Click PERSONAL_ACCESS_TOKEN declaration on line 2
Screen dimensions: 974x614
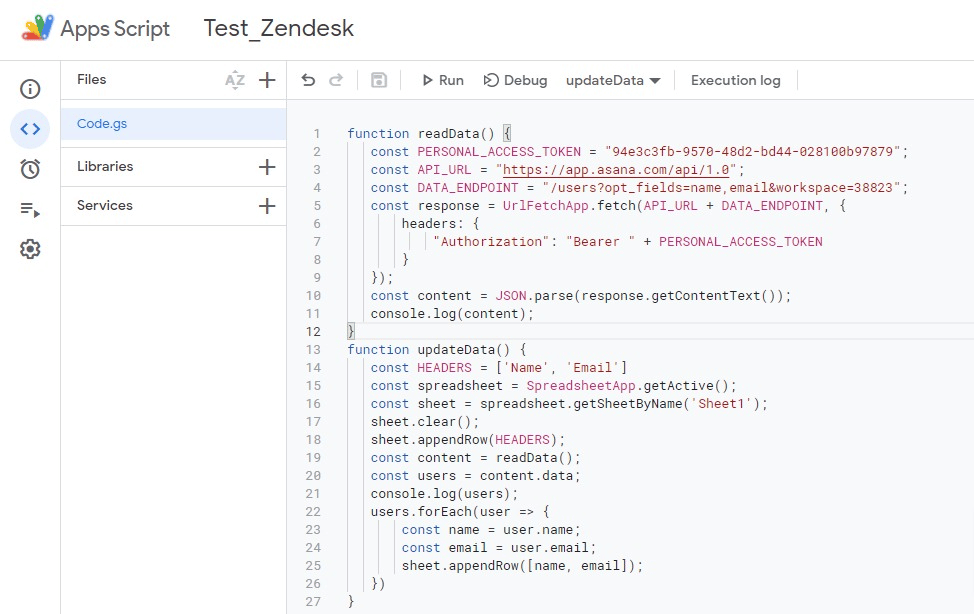tap(499, 152)
